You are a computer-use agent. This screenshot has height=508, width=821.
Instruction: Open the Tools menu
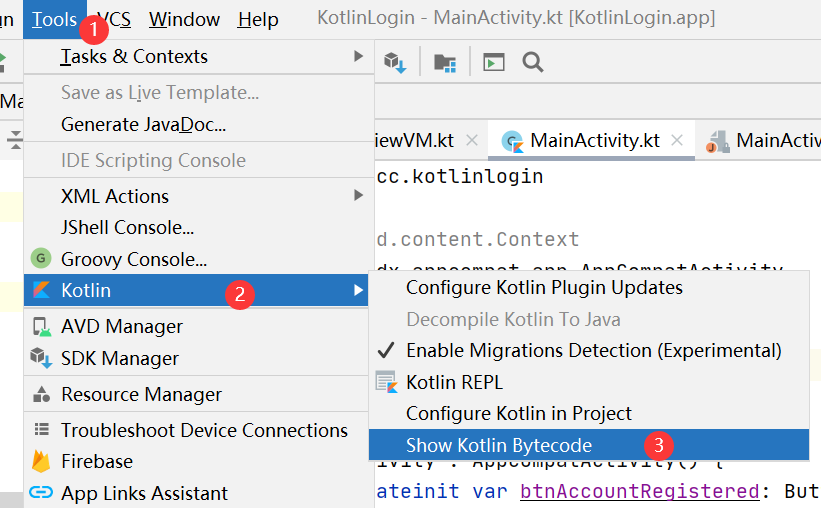(54, 19)
